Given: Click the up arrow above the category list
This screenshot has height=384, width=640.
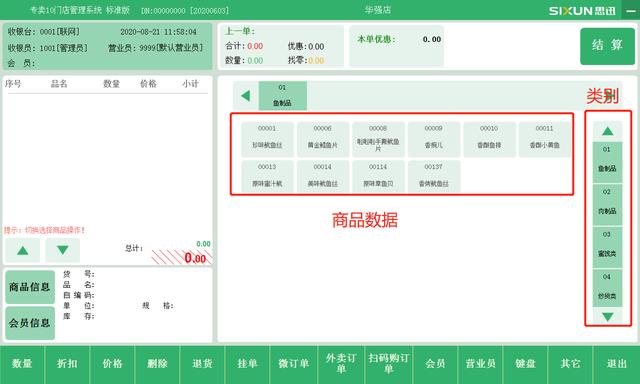Looking at the screenshot, I should point(607,131).
